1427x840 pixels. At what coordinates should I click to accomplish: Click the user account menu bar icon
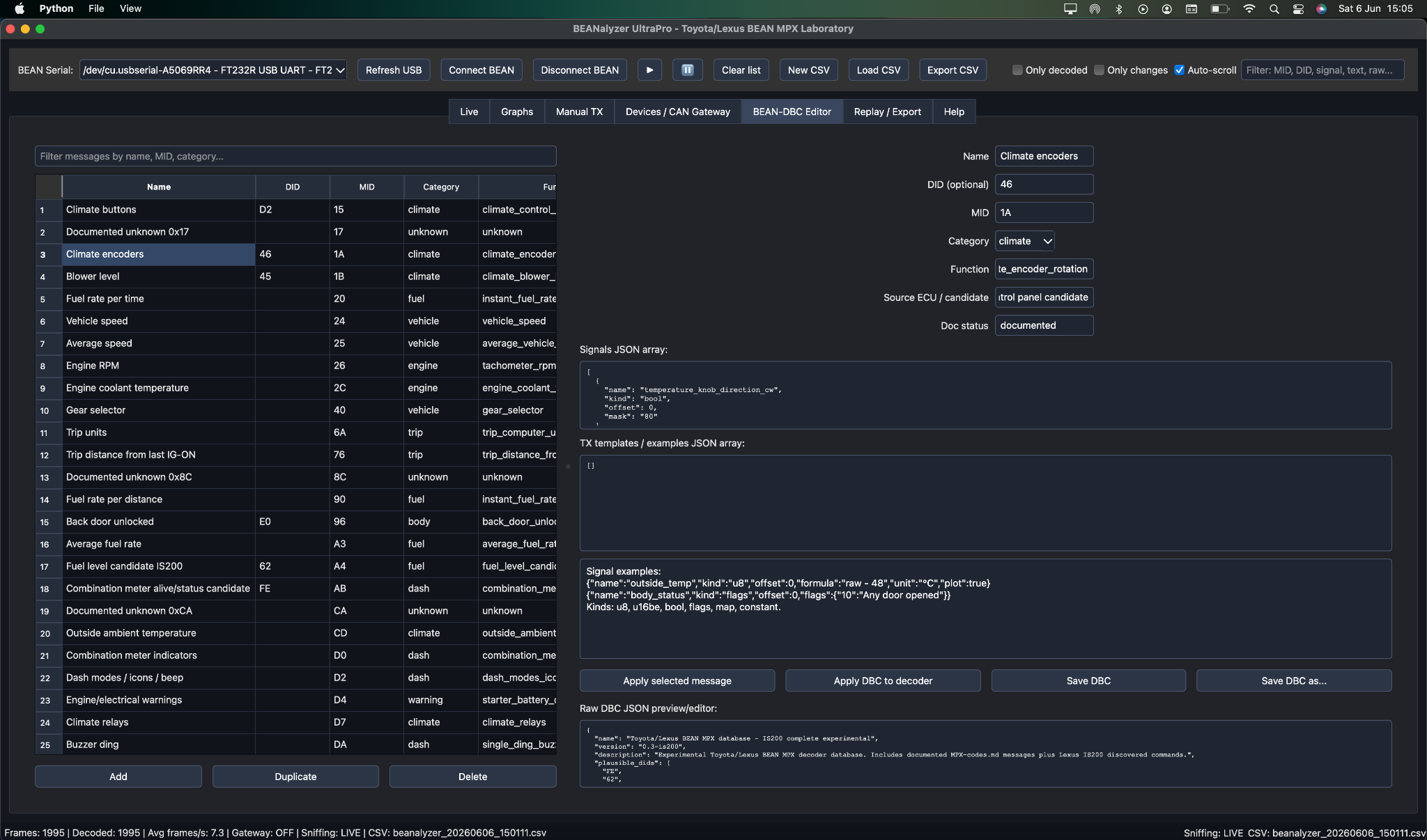coord(1166,8)
